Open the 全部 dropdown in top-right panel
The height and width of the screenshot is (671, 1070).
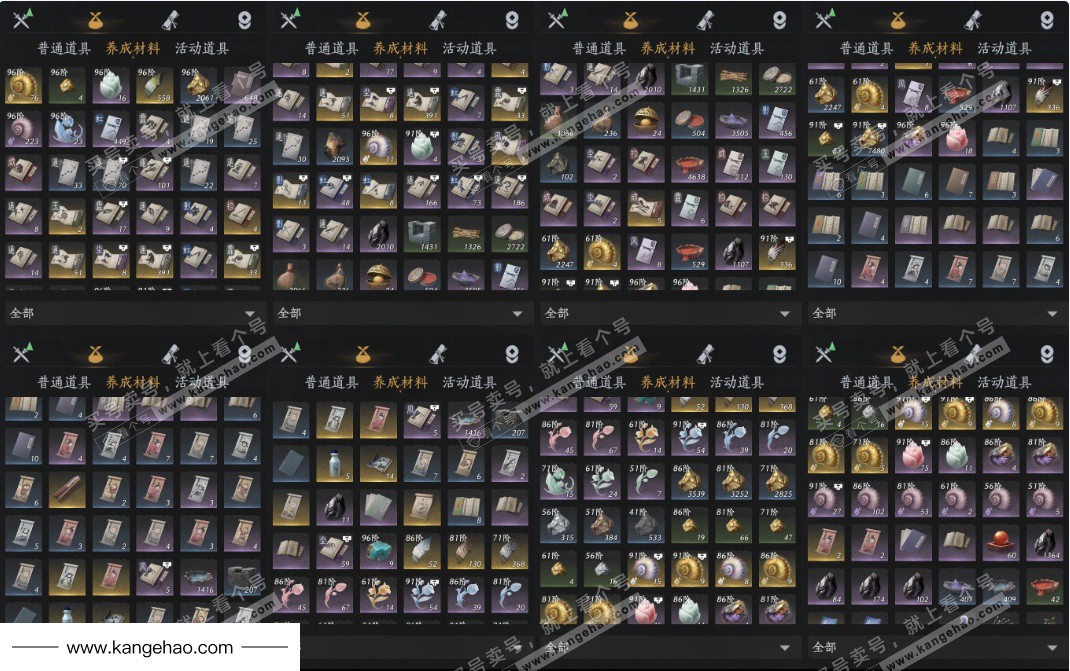coord(935,313)
